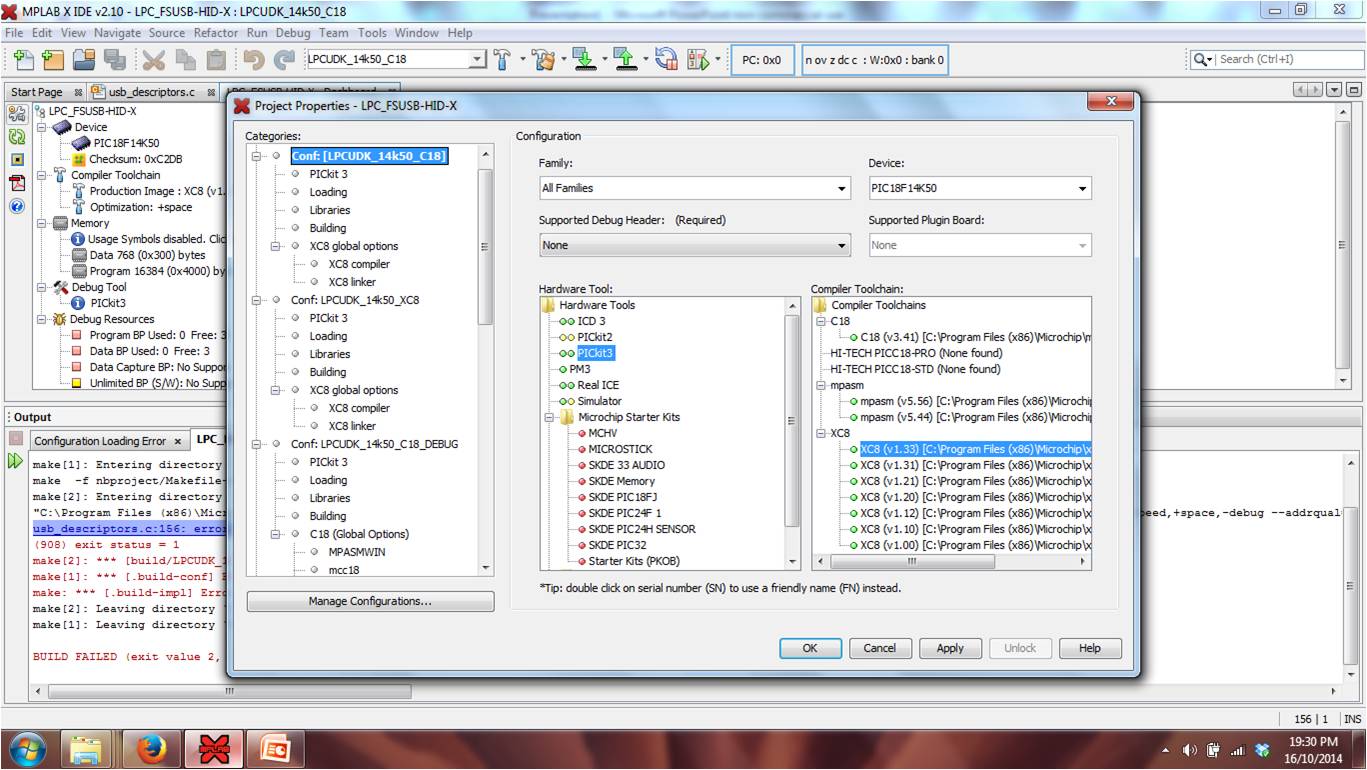
Task: Open the Refactor menu
Action: tap(216, 33)
